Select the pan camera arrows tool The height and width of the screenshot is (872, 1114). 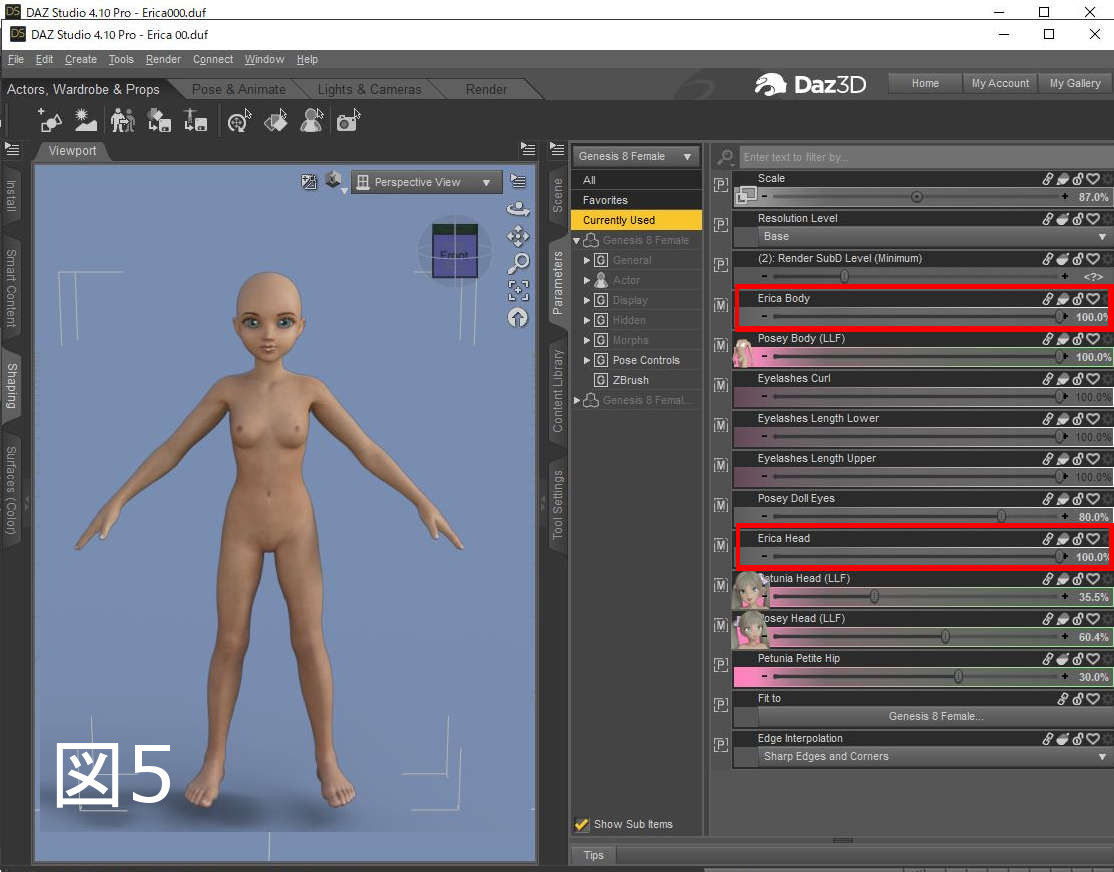(x=518, y=236)
